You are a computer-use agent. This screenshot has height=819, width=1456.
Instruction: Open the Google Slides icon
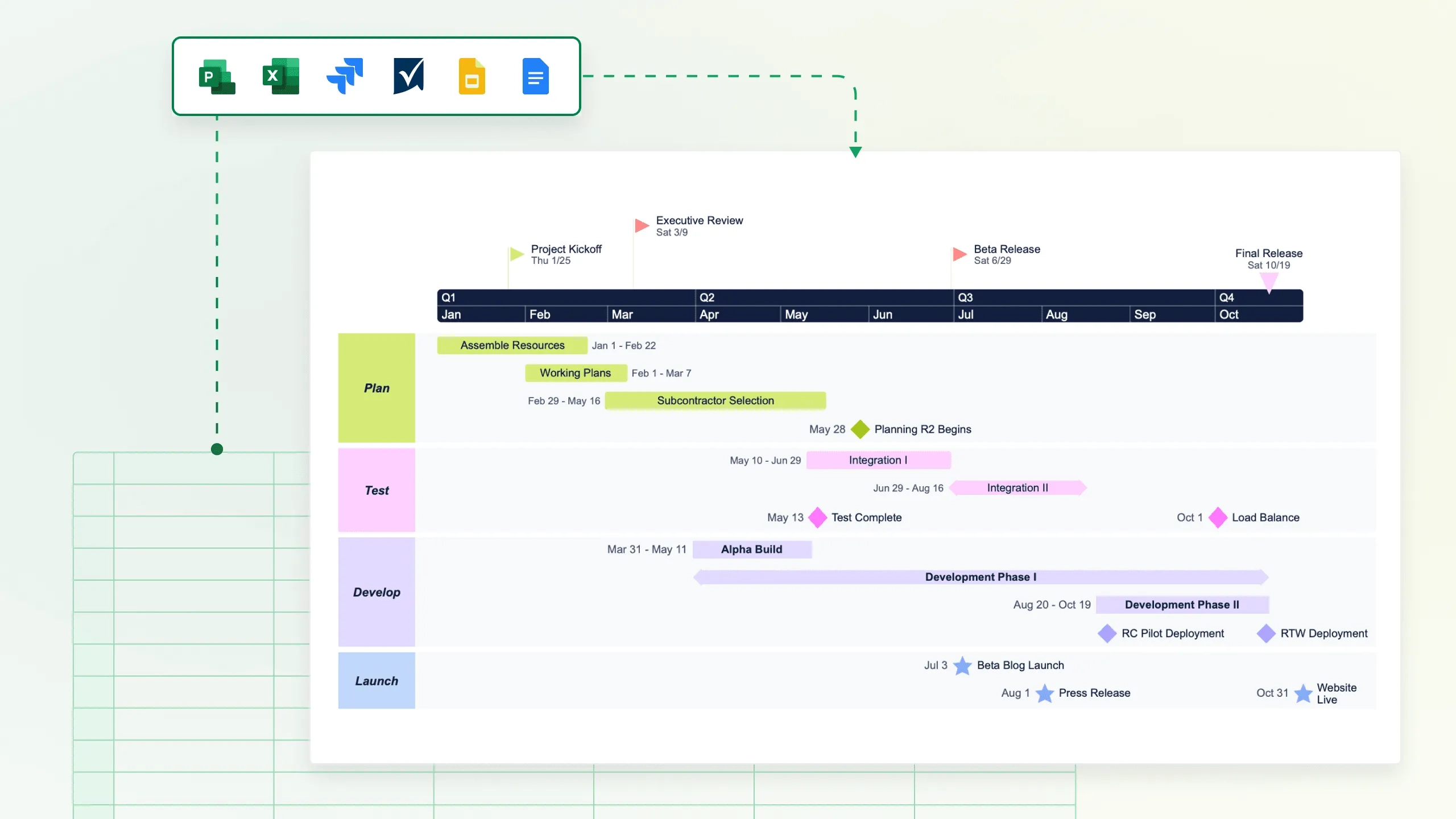pos(472,76)
